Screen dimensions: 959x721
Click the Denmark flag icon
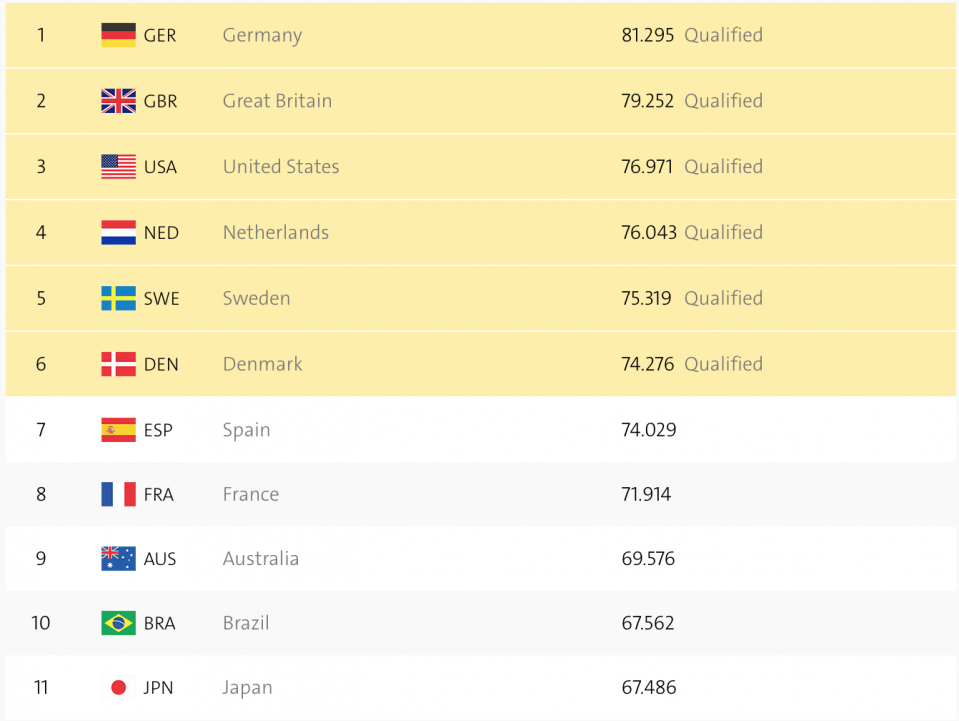[118, 364]
